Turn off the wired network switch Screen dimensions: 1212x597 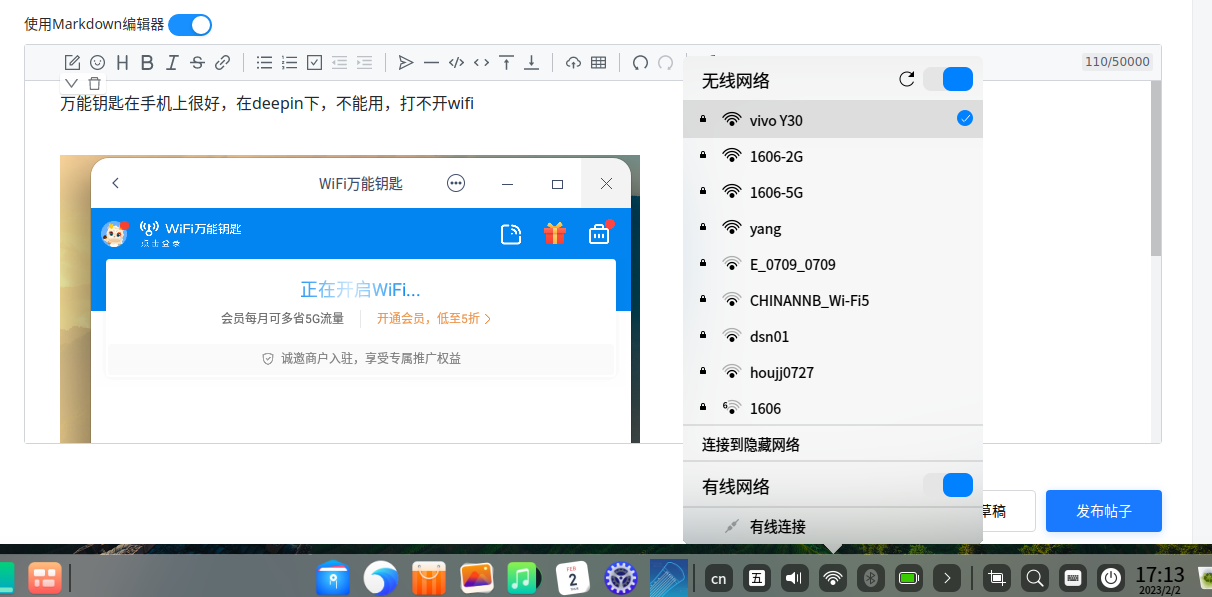coord(948,485)
